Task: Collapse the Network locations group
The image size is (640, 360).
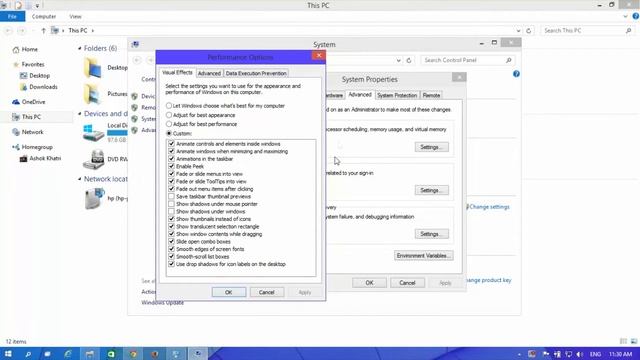Action: click(x=80, y=179)
